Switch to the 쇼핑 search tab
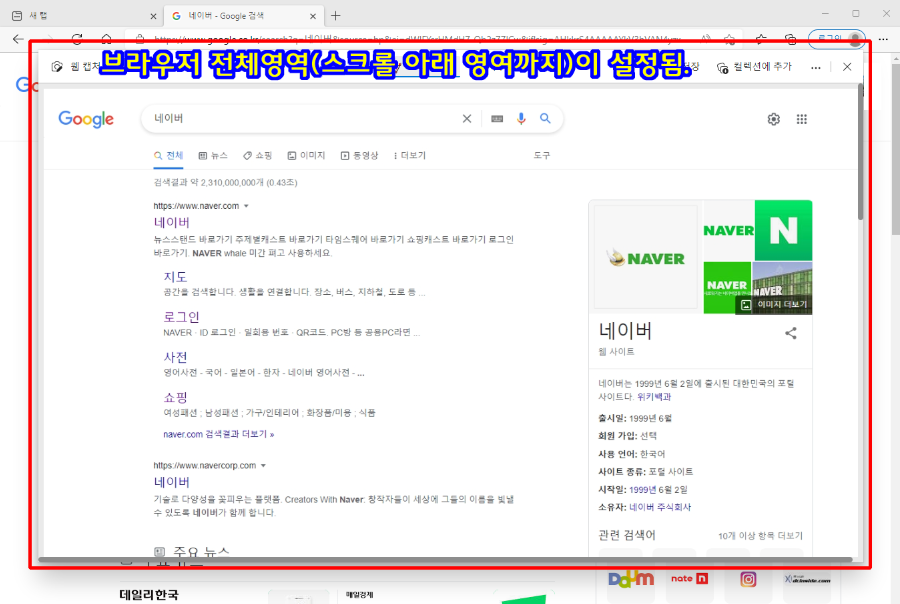This screenshot has height=604, width=900. click(257, 156)
